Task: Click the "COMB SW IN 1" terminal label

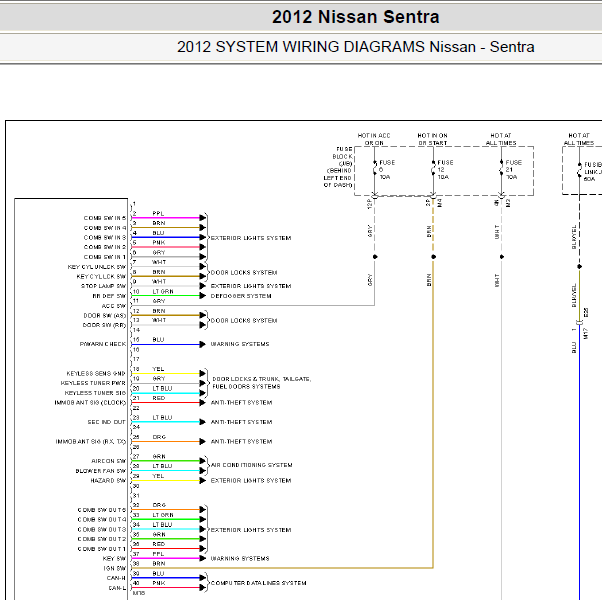Action: point(105,257)
